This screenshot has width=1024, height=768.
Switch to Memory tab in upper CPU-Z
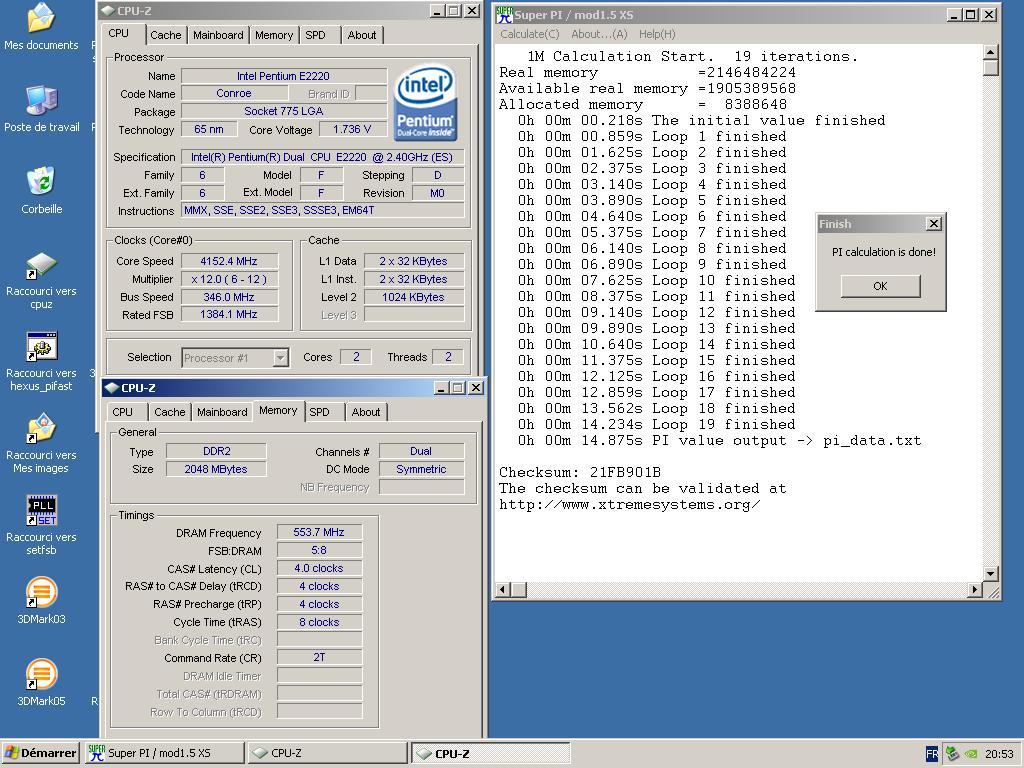[x=274, y=35]
